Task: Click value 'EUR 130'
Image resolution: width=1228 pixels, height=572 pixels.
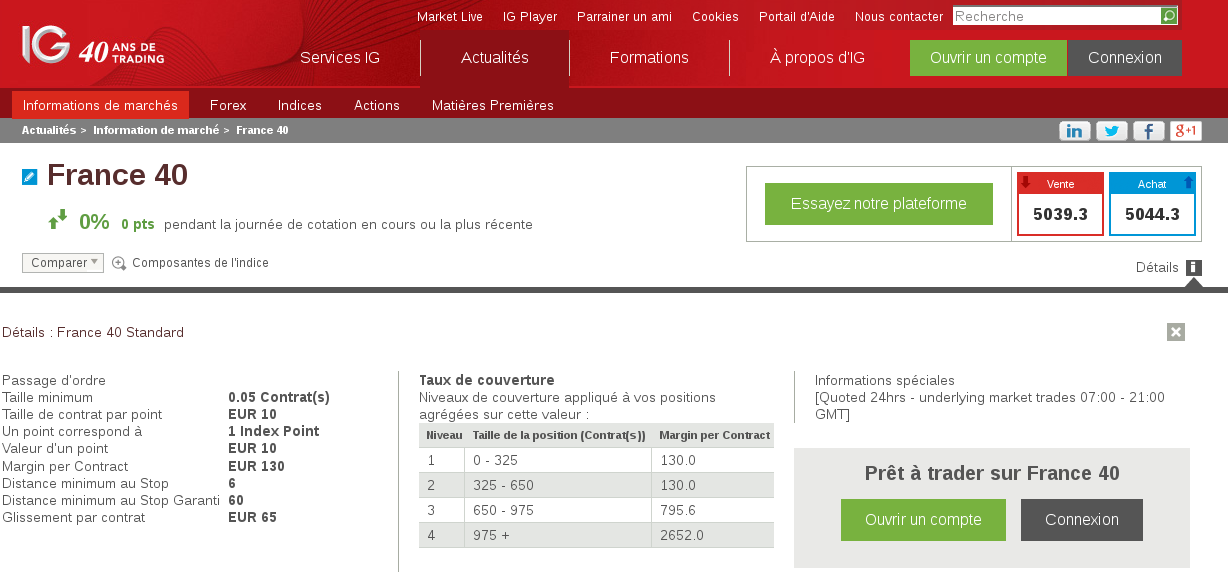Action: [x=256, y=466]
